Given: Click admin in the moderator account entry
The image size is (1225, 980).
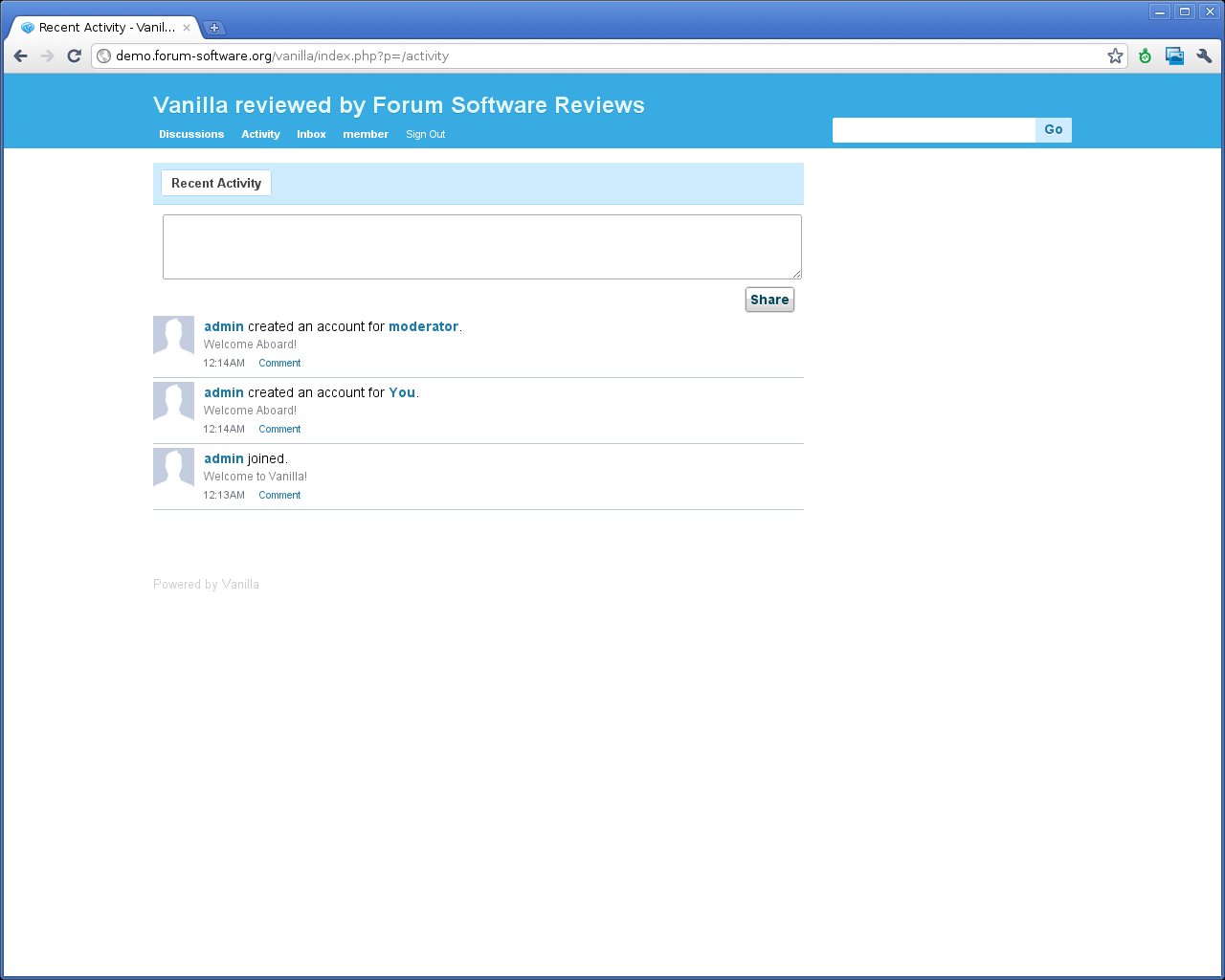Looking at the screenshot, I should 224,326.
